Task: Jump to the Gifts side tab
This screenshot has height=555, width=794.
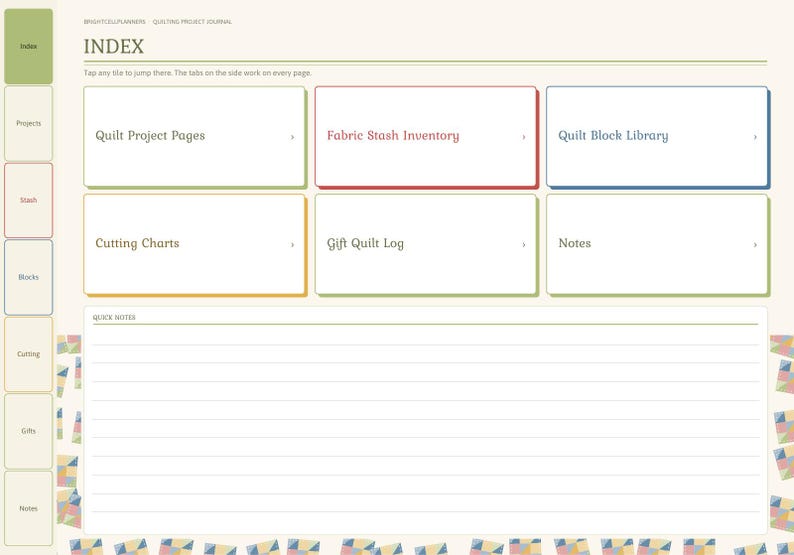Action: pyautogui.click(x=28, y=431)
